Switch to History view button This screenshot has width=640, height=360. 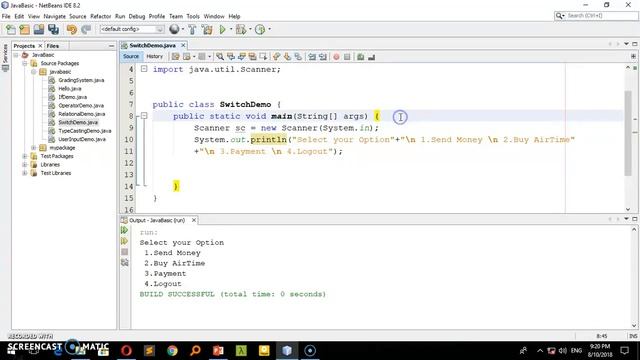154,57
